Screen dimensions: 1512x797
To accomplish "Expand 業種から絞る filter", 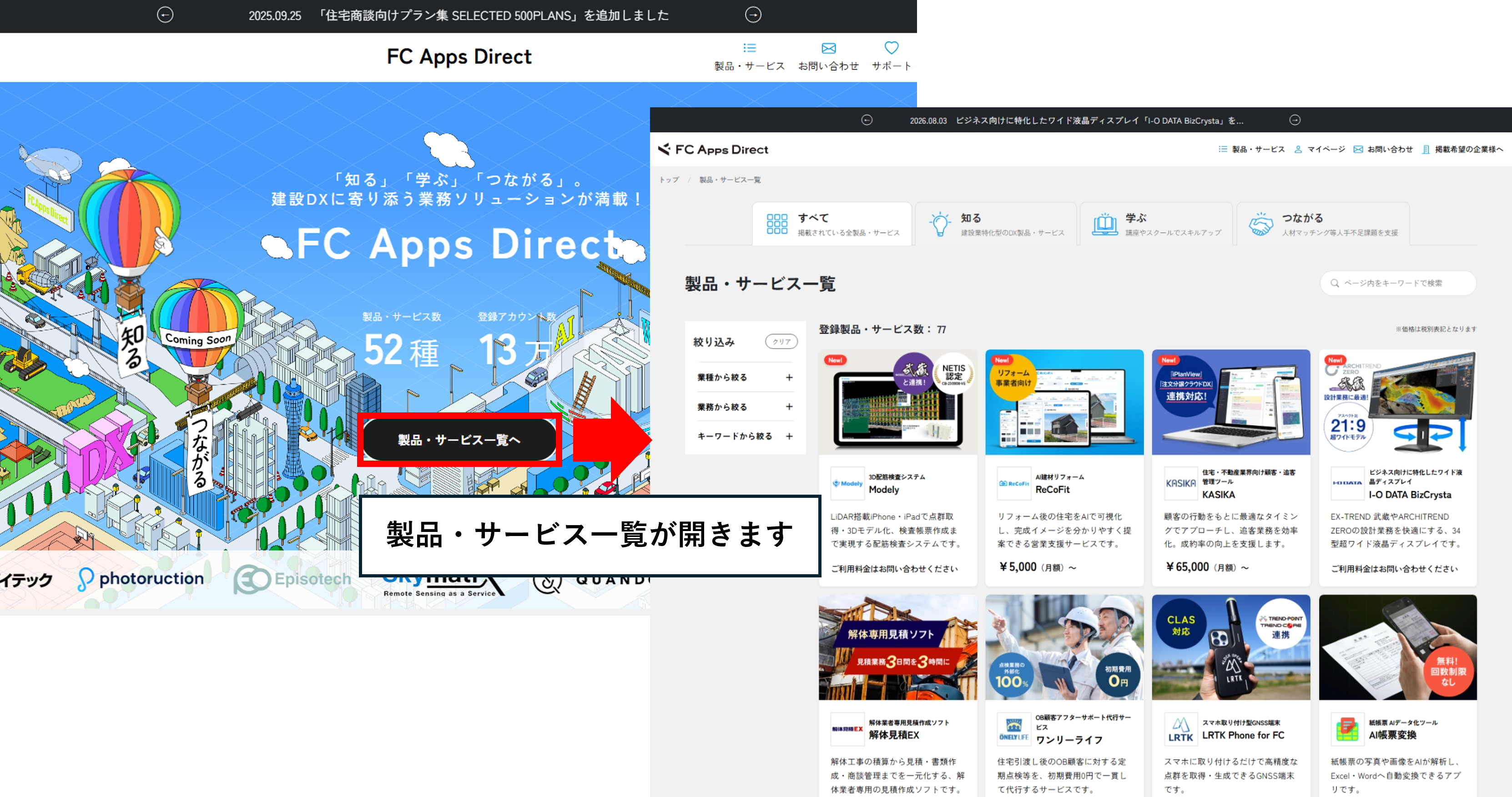I will click(745, 378).
